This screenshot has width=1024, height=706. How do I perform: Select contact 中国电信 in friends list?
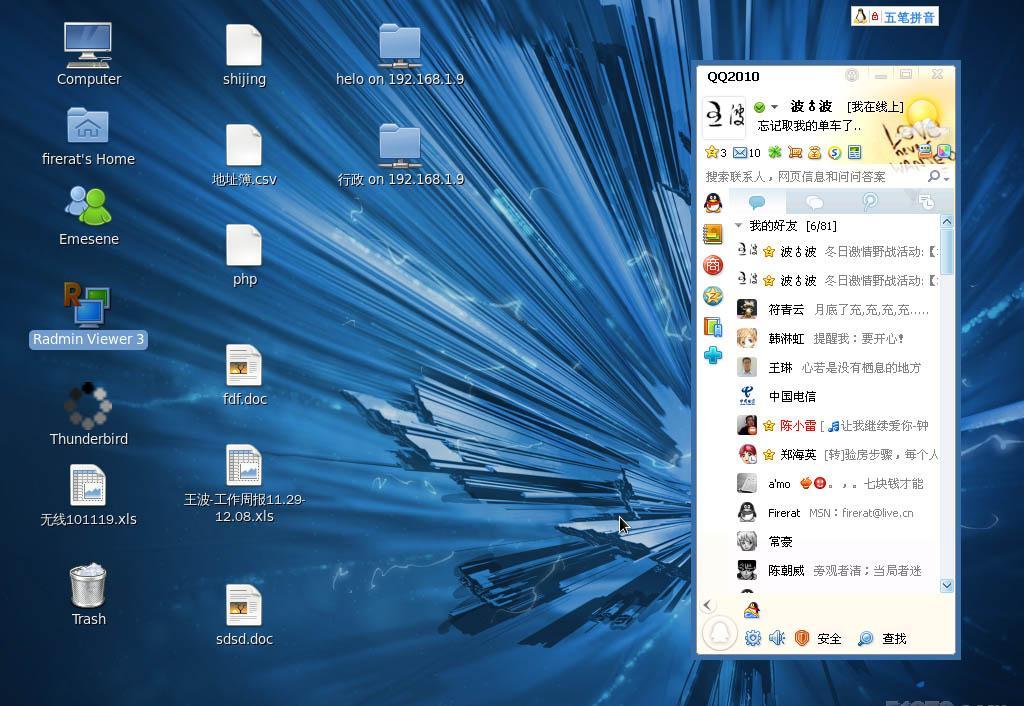click(x=836, y=396)
